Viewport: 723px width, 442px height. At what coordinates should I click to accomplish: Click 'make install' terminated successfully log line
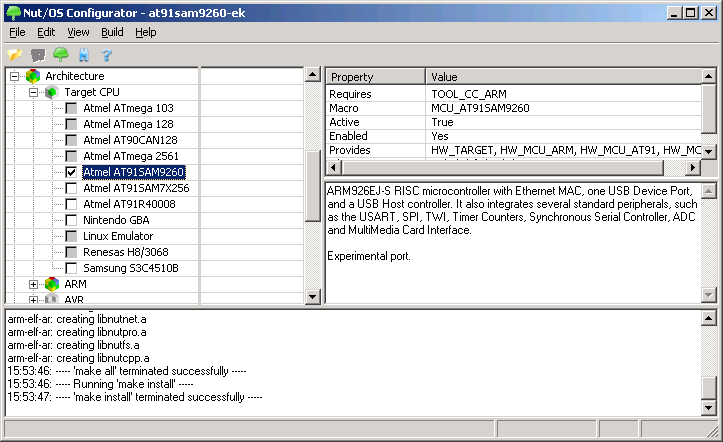[x=135, y=397]
